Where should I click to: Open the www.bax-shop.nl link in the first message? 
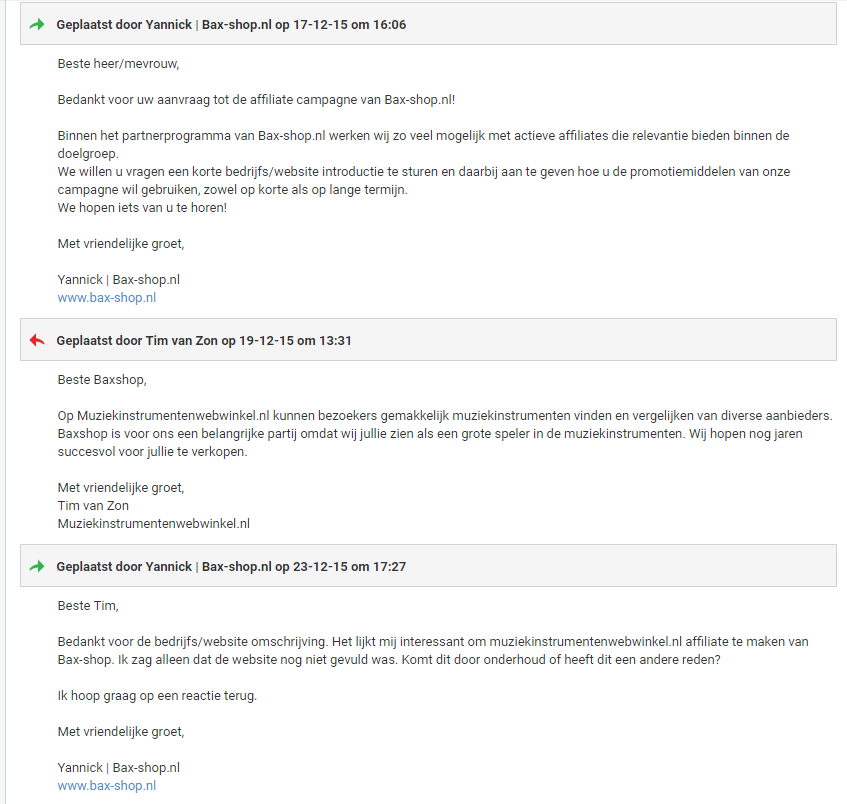[x=107, y=298]
